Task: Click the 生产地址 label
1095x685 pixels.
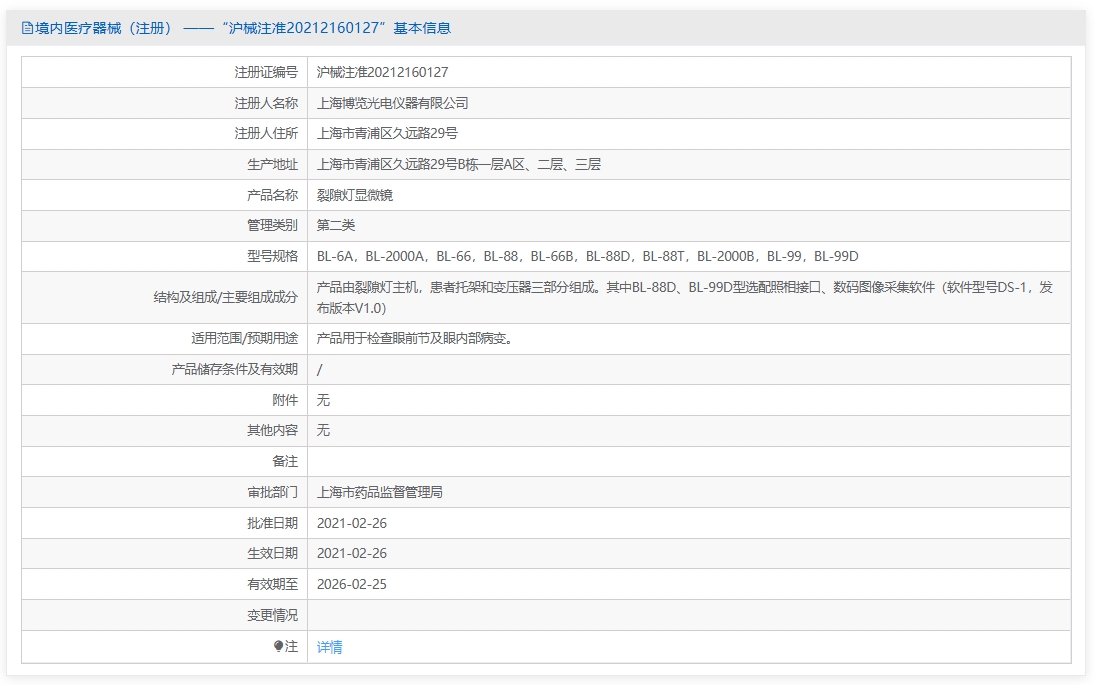Action: point(272,164)
